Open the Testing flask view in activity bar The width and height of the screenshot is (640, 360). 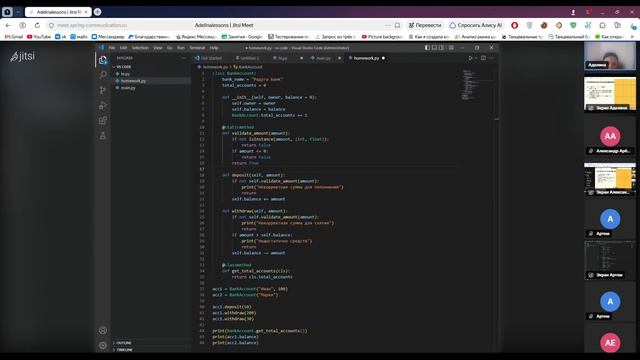point(102,136)
